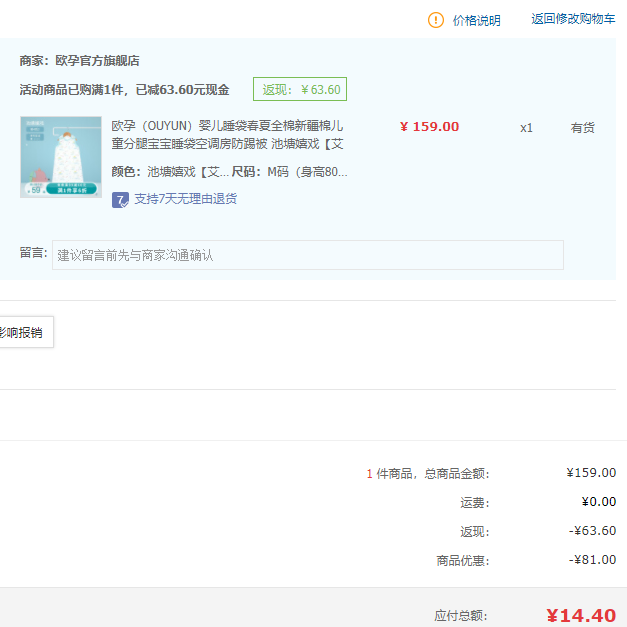
Task: Click the x1 quantity indicator
Action: click(526, 128)
